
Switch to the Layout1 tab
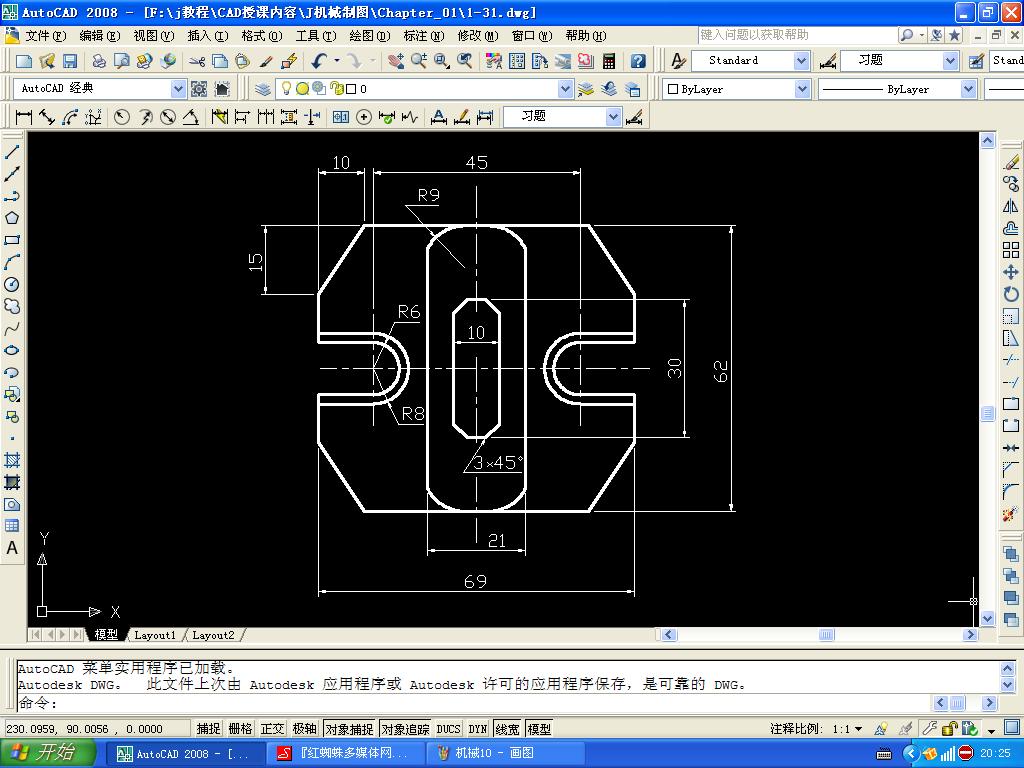[x=155, y=635]
